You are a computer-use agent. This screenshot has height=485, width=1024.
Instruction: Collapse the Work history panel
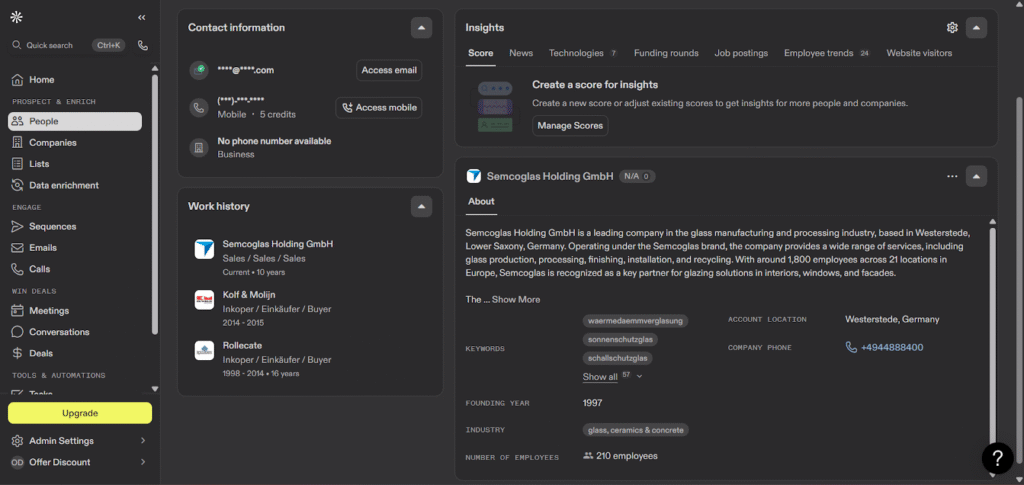click(422, 206)
